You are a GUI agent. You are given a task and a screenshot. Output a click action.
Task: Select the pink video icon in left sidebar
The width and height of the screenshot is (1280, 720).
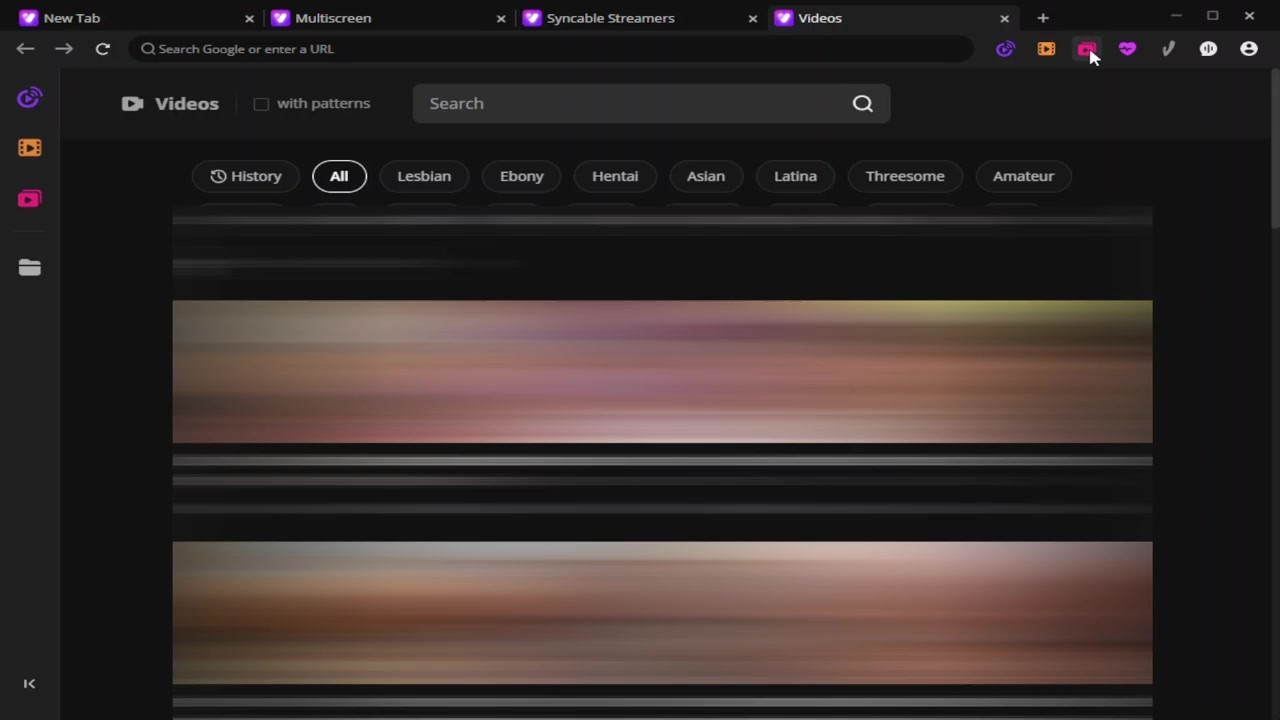coord(29,199)
